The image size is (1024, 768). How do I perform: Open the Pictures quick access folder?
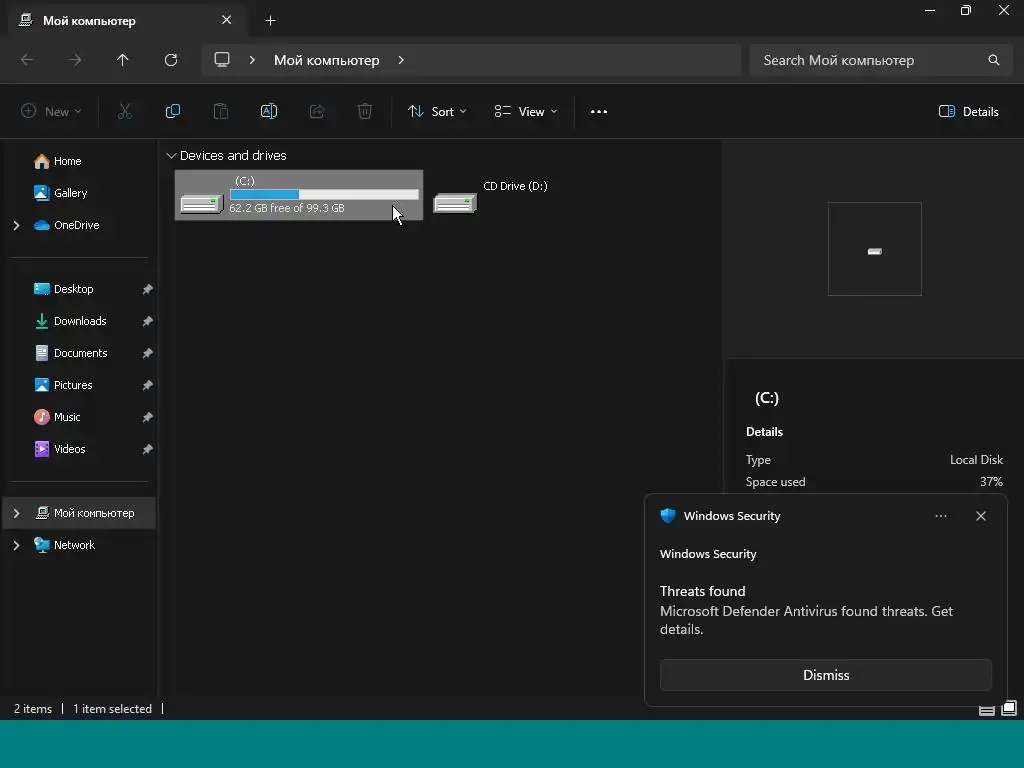(x=63, y=385)
